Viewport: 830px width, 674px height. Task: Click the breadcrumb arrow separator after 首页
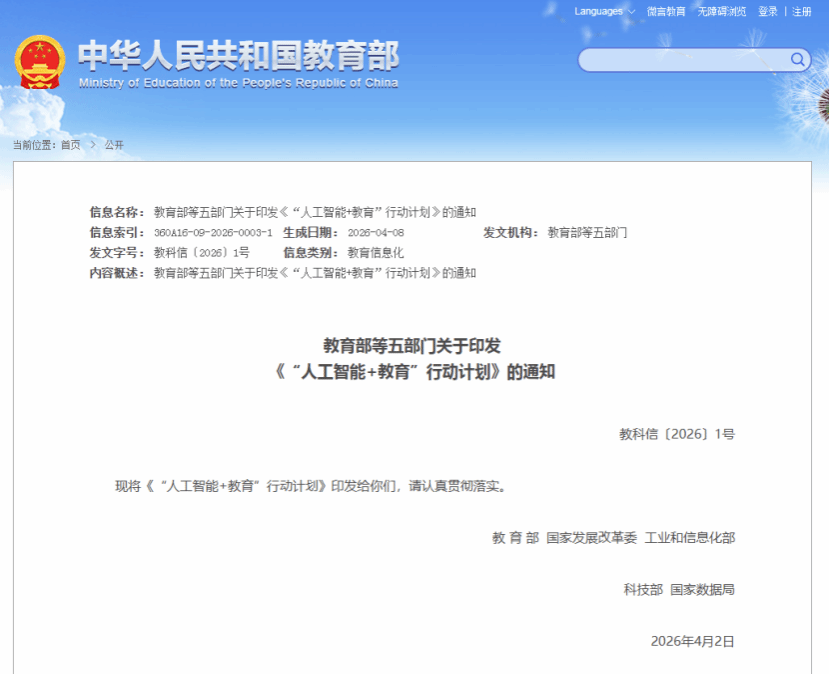click(x=93, y=145)
